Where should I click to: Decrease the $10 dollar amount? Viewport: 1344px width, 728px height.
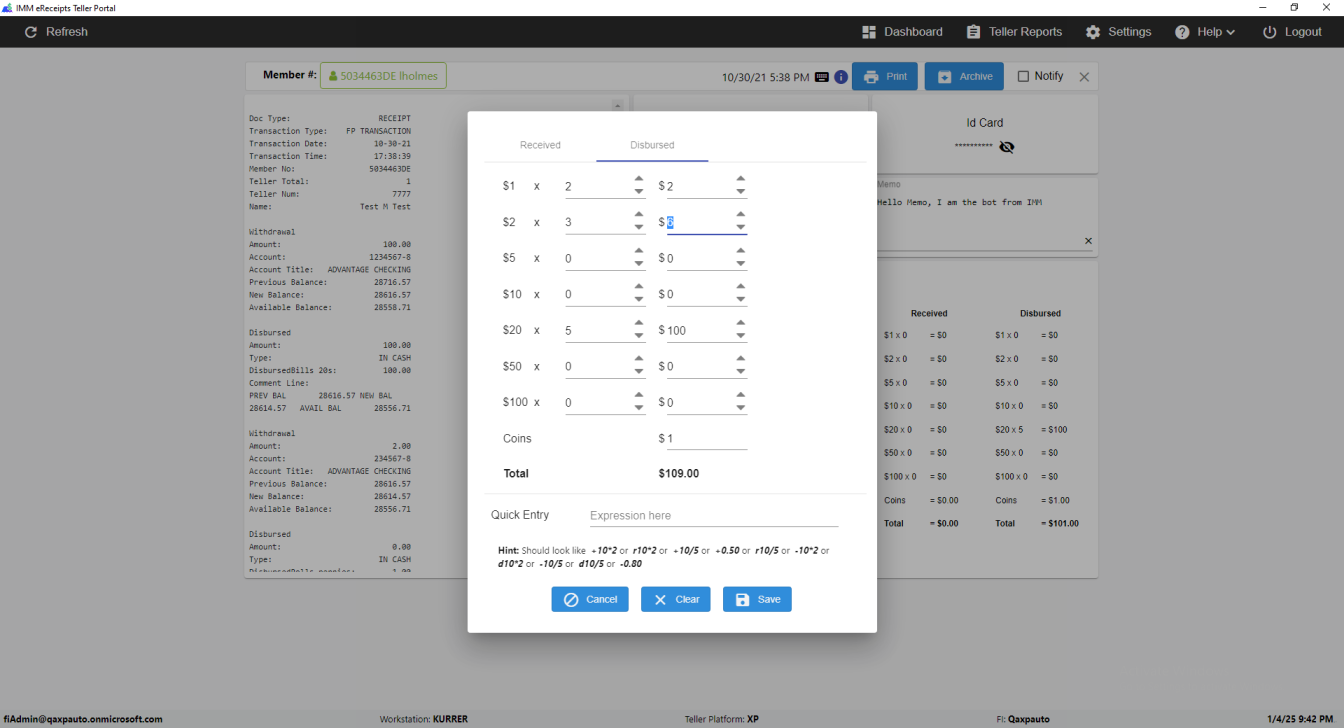741,300
